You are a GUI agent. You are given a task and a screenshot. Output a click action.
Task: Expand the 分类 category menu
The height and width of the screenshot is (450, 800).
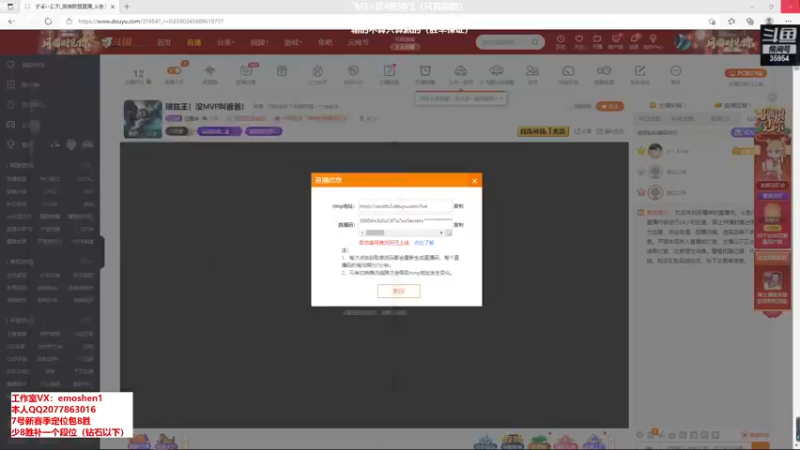tap(226, 42)
